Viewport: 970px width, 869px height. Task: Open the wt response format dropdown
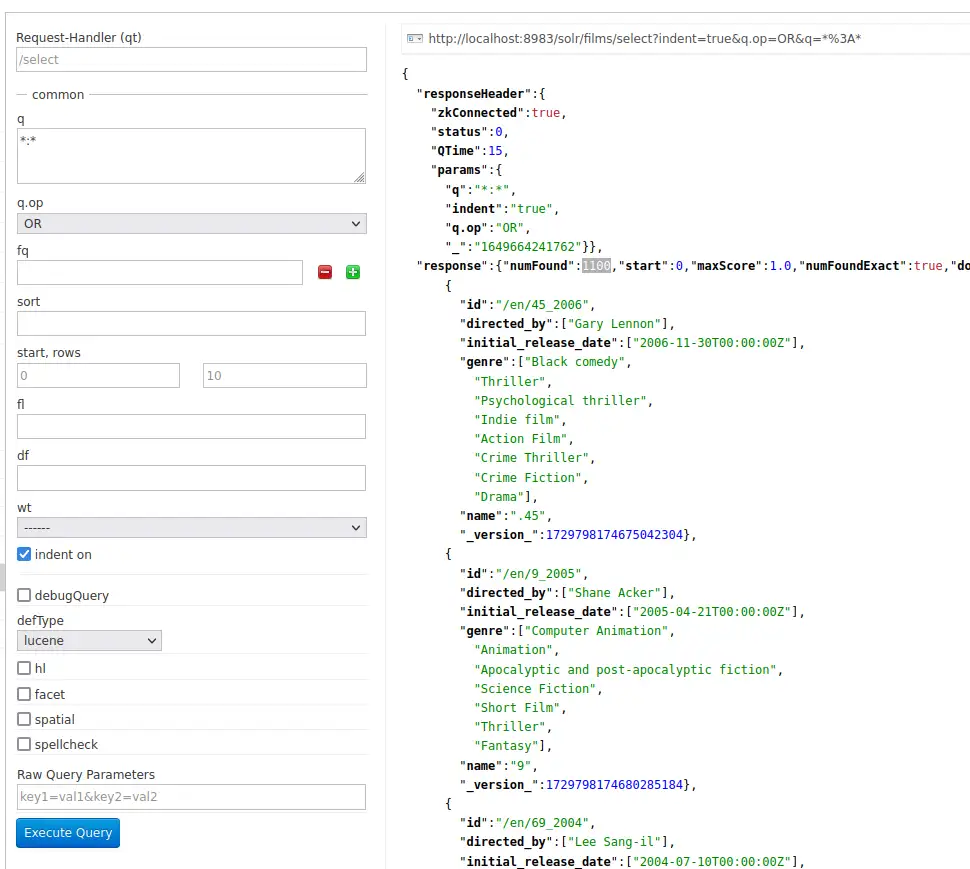192,528
